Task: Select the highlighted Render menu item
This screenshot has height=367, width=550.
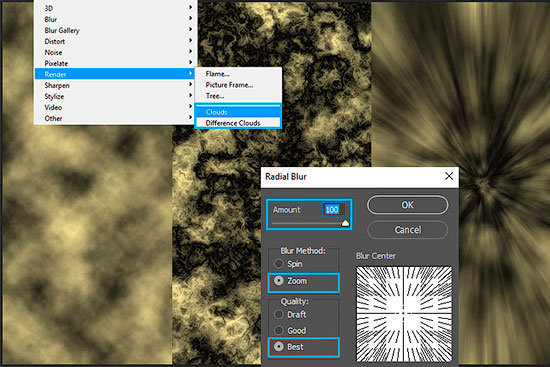Action: (x=115, y=74)
